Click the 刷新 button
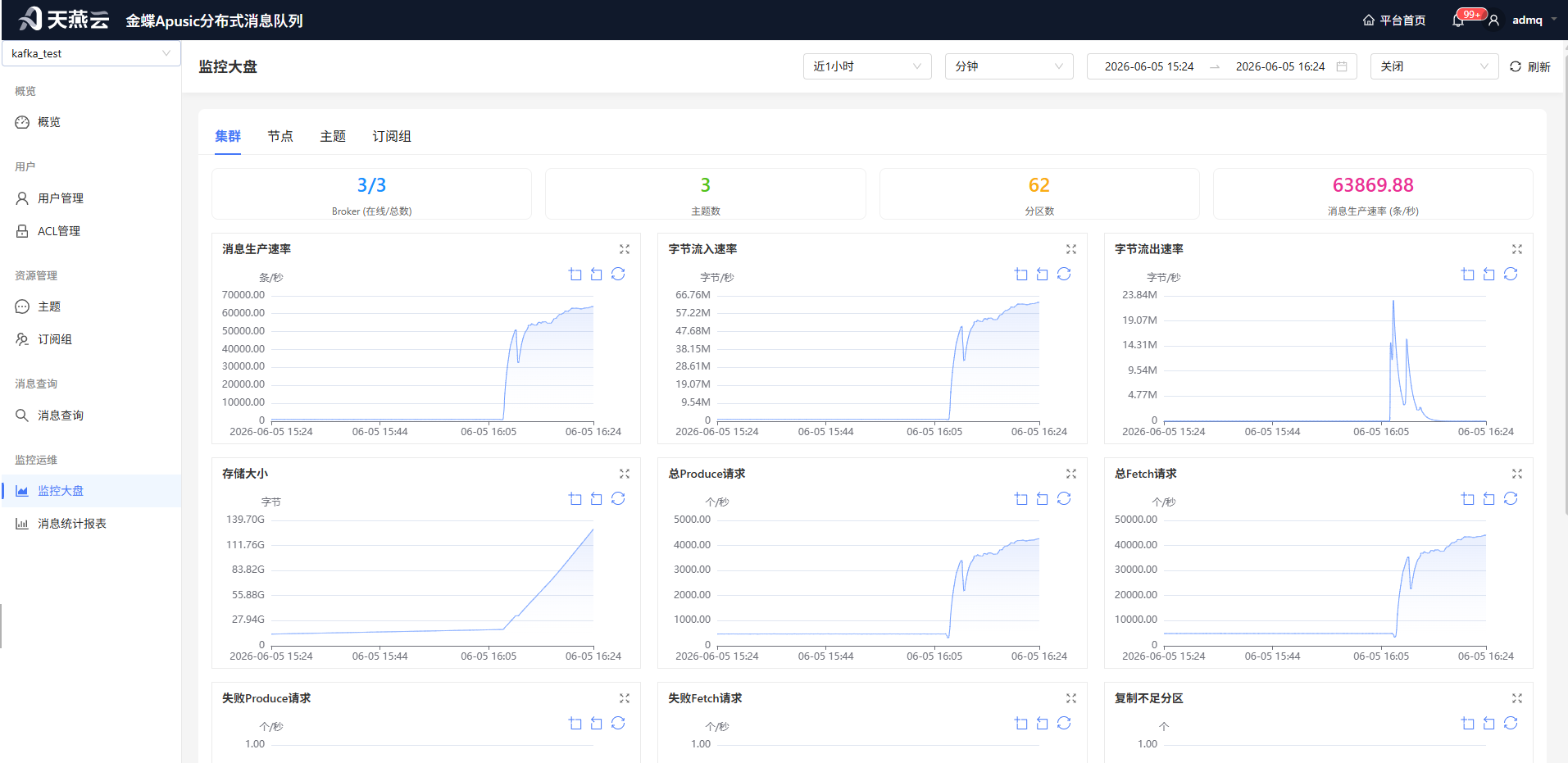The width and height of the screenshot is (1568, 763). (1529, 66)
